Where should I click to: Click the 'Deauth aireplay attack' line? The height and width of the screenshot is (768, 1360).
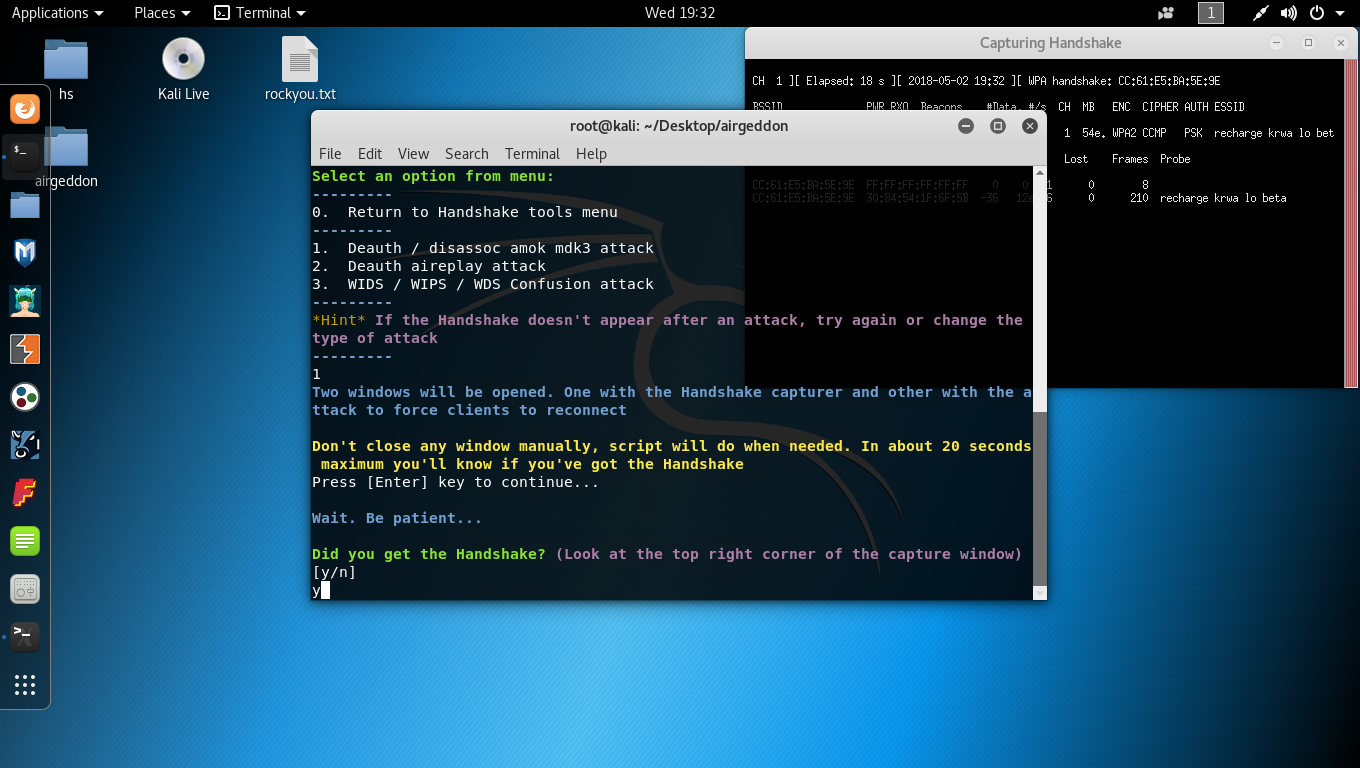coord(429,266)
